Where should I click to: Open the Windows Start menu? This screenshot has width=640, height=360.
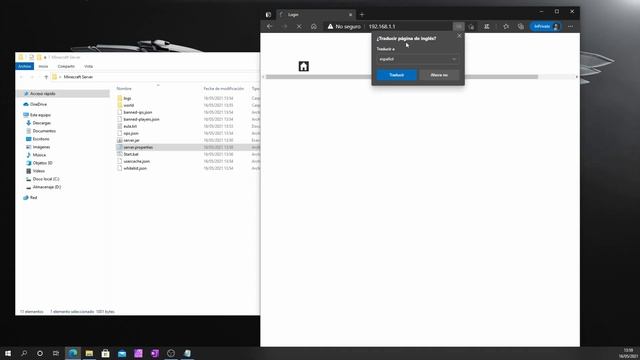8,353
